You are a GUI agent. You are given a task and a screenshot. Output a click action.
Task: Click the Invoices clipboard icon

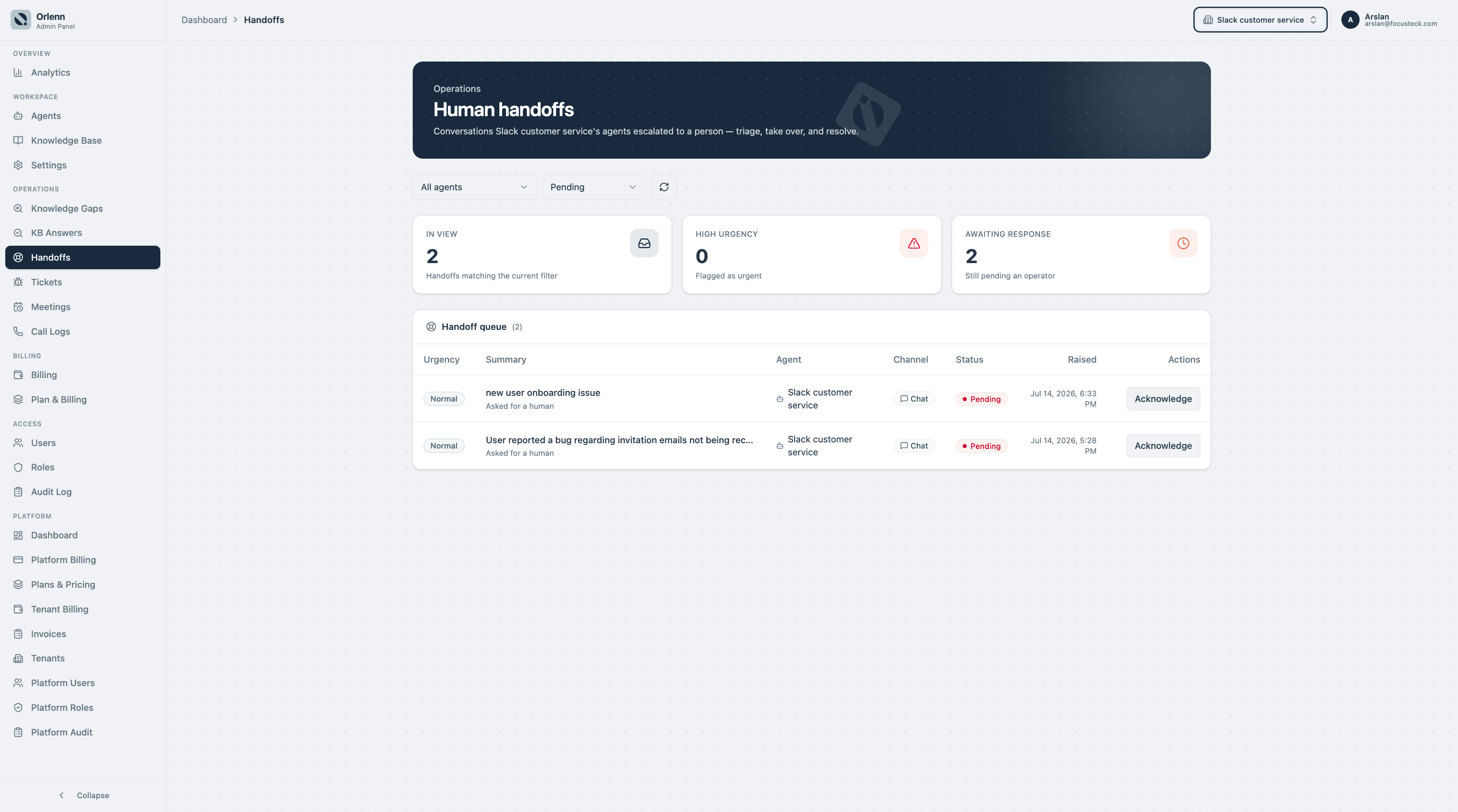(x=18, y=634)
